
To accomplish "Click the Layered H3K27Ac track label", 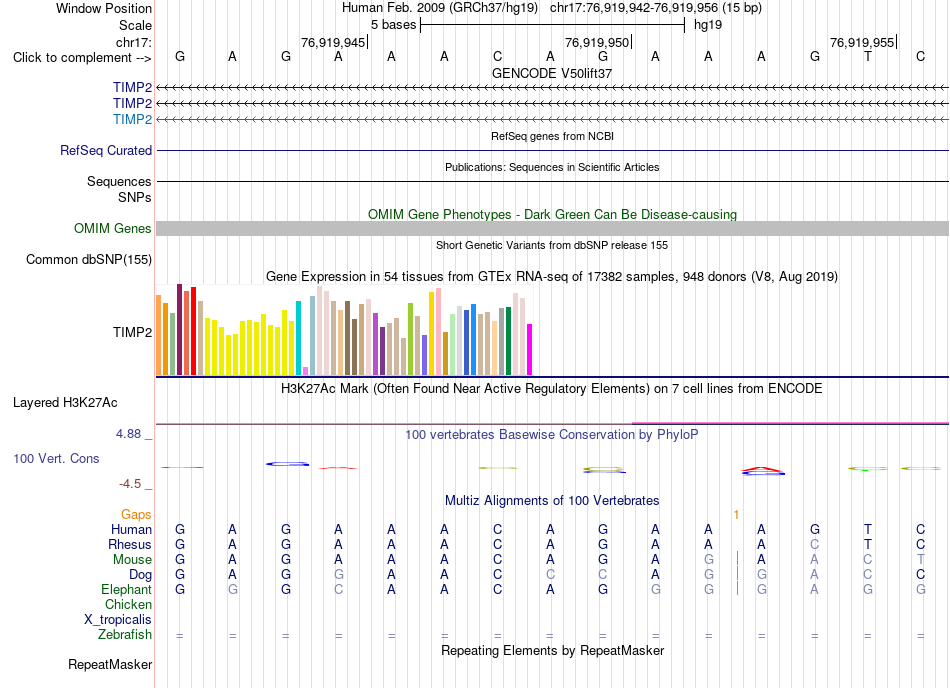I will click(65, 403).
